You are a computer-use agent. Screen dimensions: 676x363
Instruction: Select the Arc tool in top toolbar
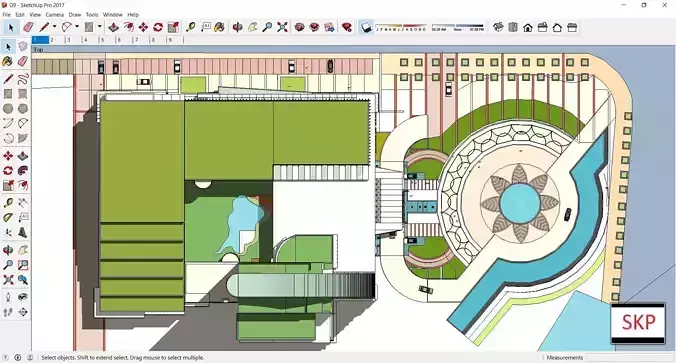click(x=67, y=27)
